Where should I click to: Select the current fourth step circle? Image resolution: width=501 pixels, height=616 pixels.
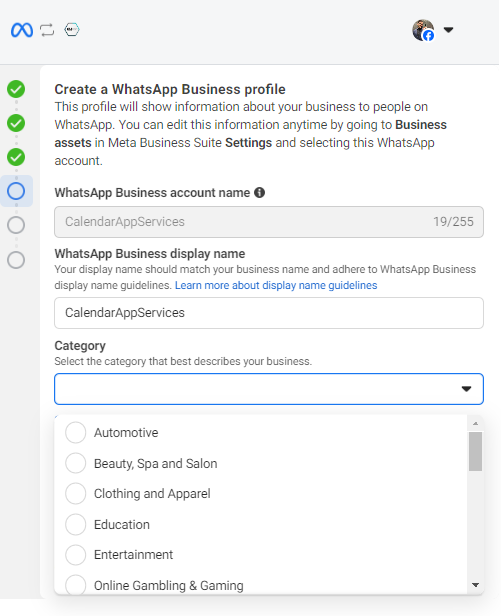point(16,191)
